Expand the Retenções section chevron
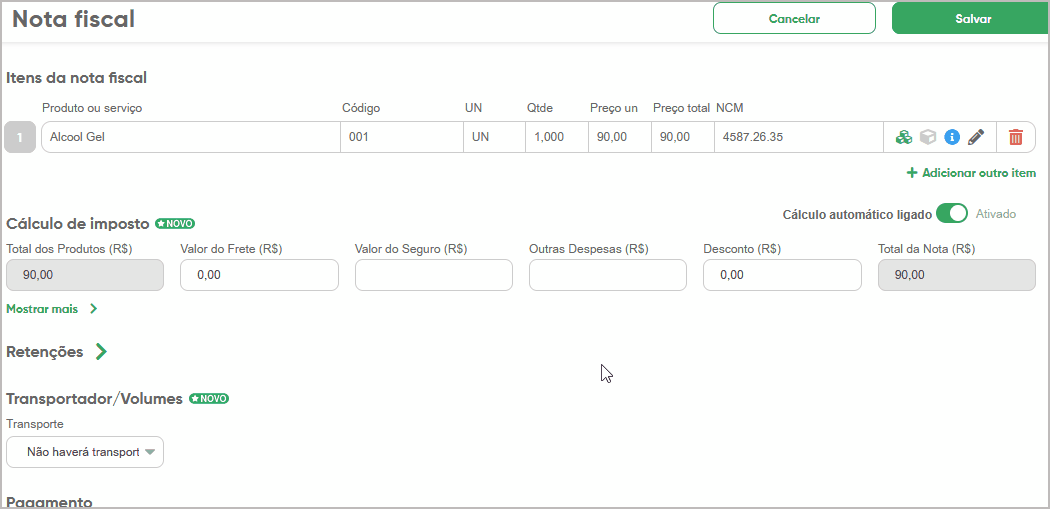Image resolution: width=1050 pixels, height=509 pixels. tap(101, 352)
